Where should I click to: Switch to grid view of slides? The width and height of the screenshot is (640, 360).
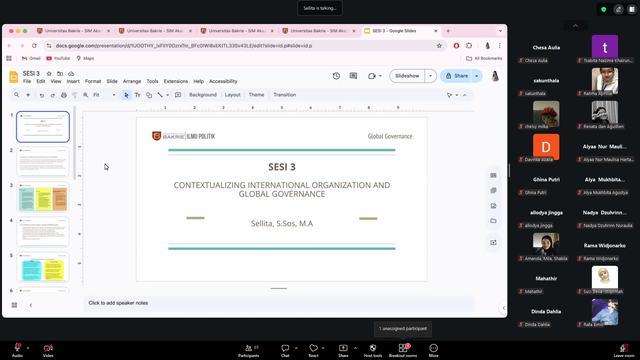14,305
